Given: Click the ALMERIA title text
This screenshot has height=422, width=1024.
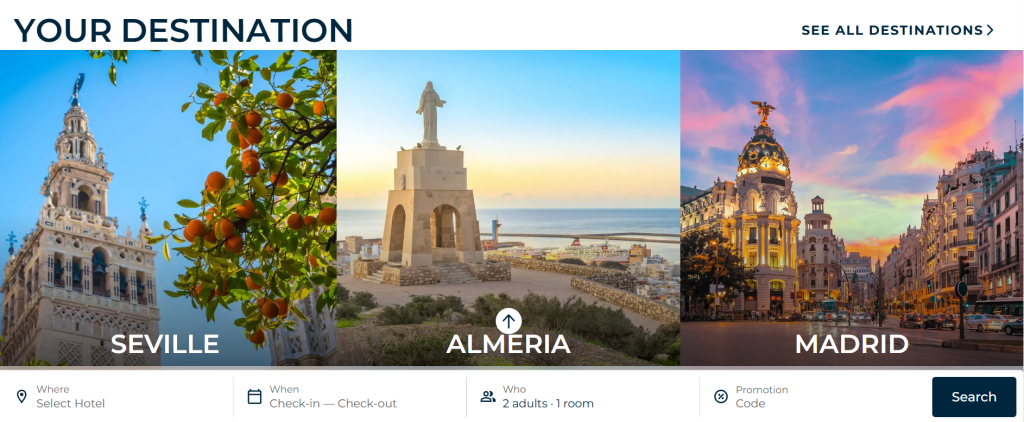Looking at the screenshot, I should [509, 344].
